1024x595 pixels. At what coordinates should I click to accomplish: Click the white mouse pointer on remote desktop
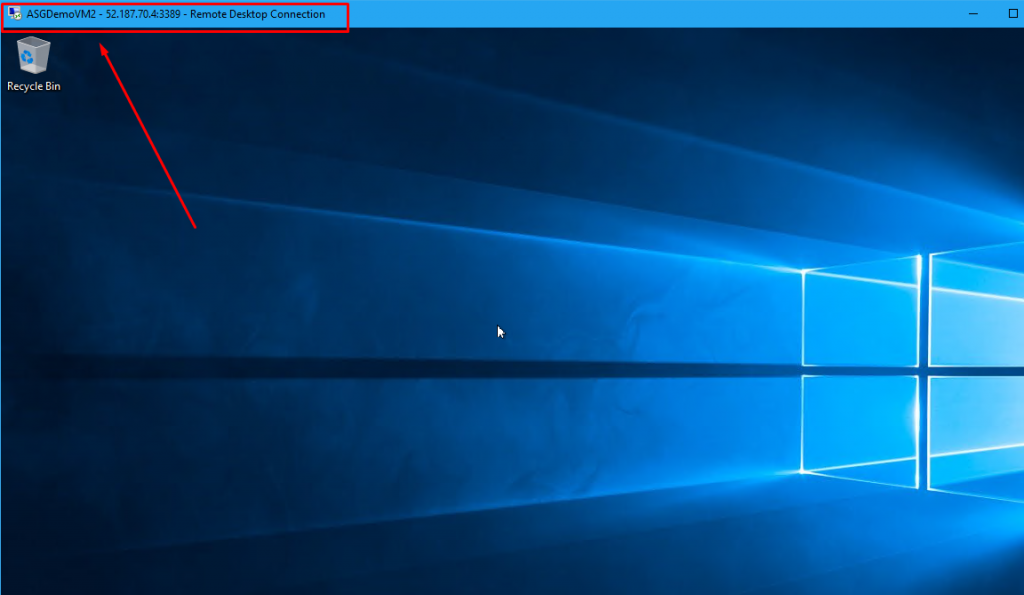[x=500, y=331]
